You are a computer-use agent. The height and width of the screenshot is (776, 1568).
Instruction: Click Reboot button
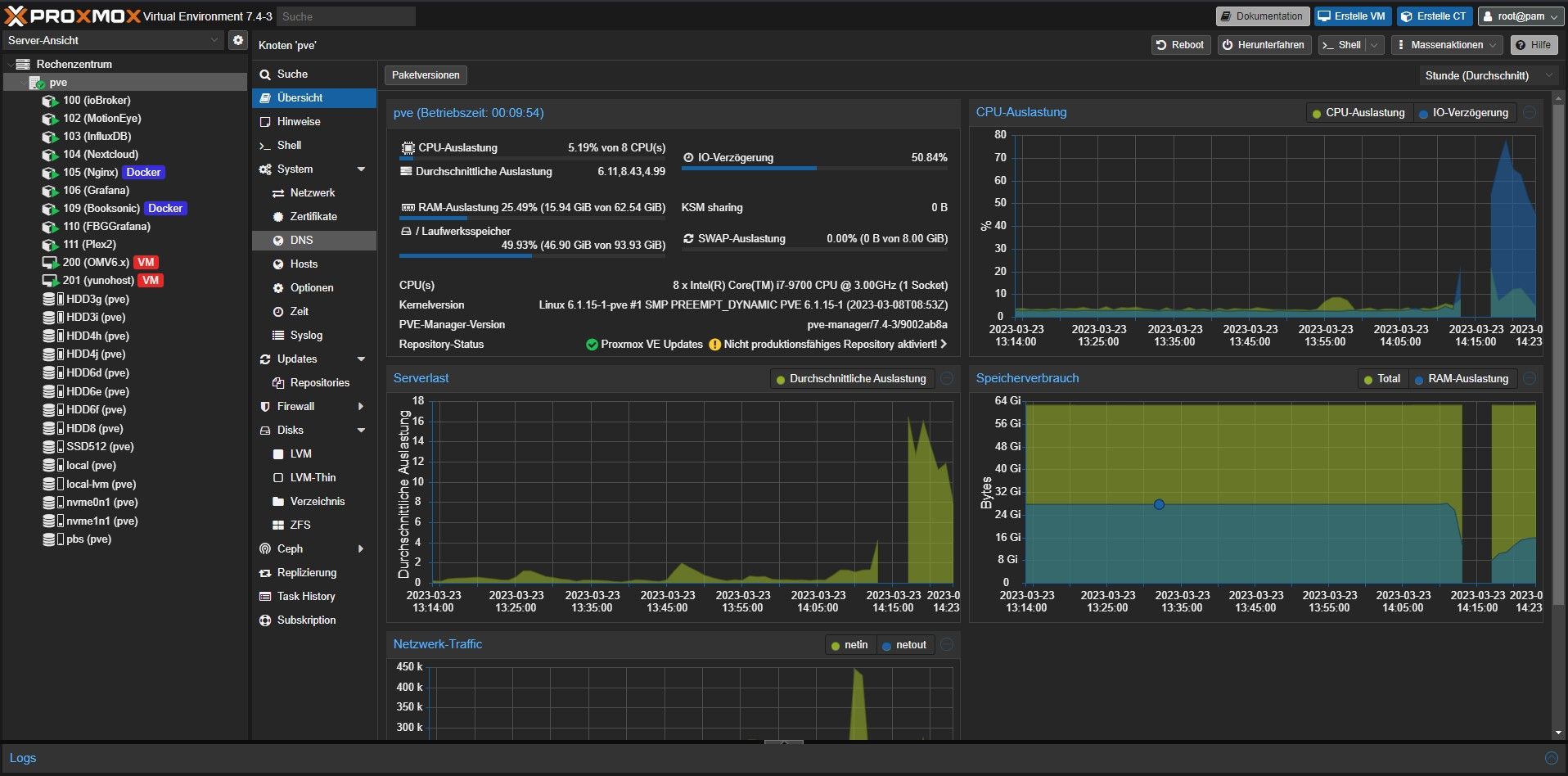pos(1180,45)
